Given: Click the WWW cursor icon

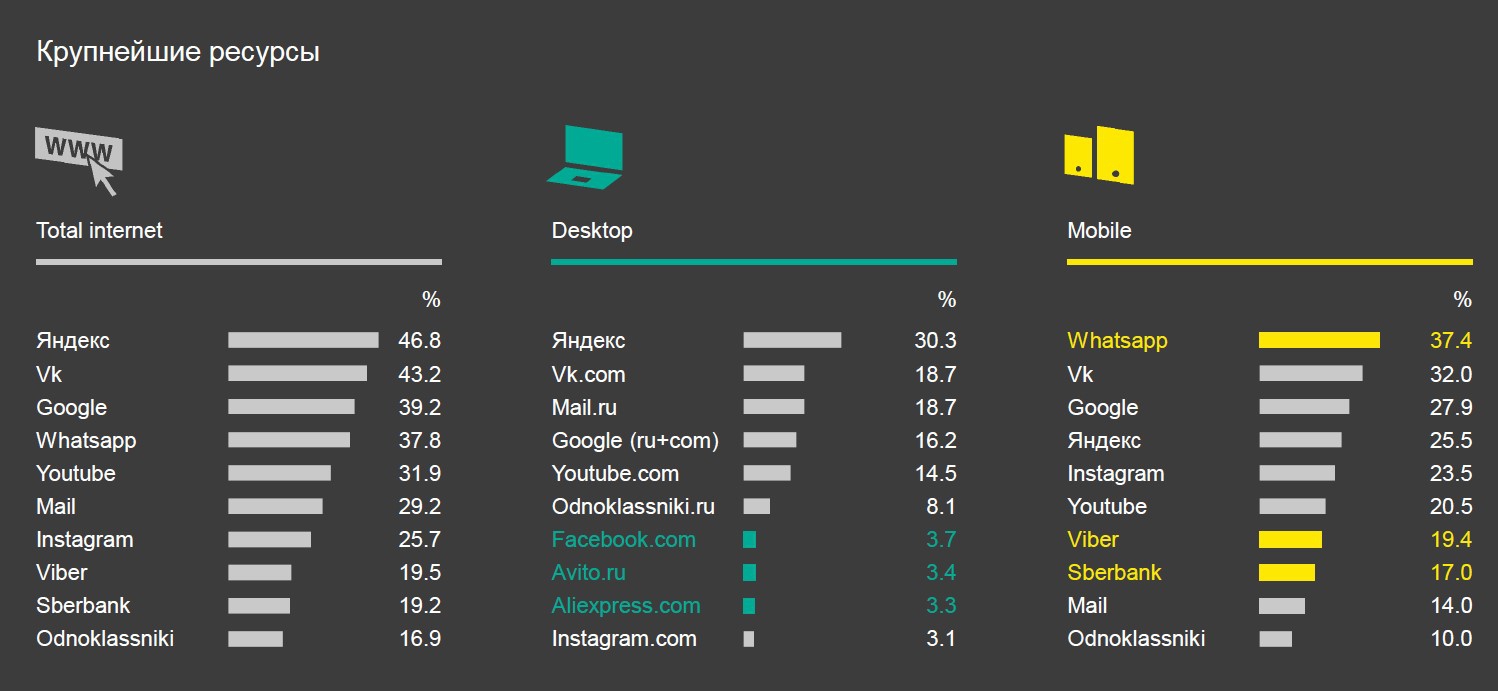Looking at the screenshot, I should coord(80,158).
